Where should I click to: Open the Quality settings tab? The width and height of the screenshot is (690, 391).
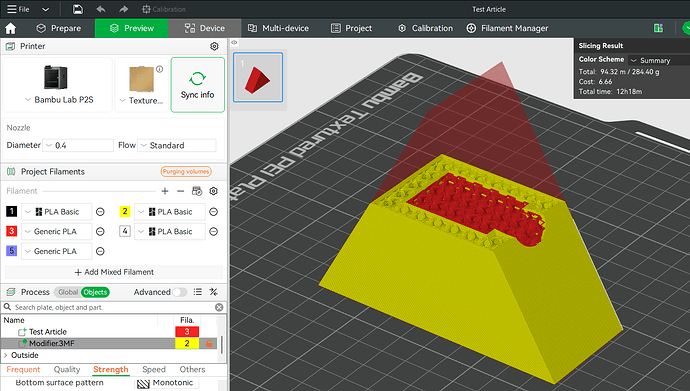(x=67, y=369)
